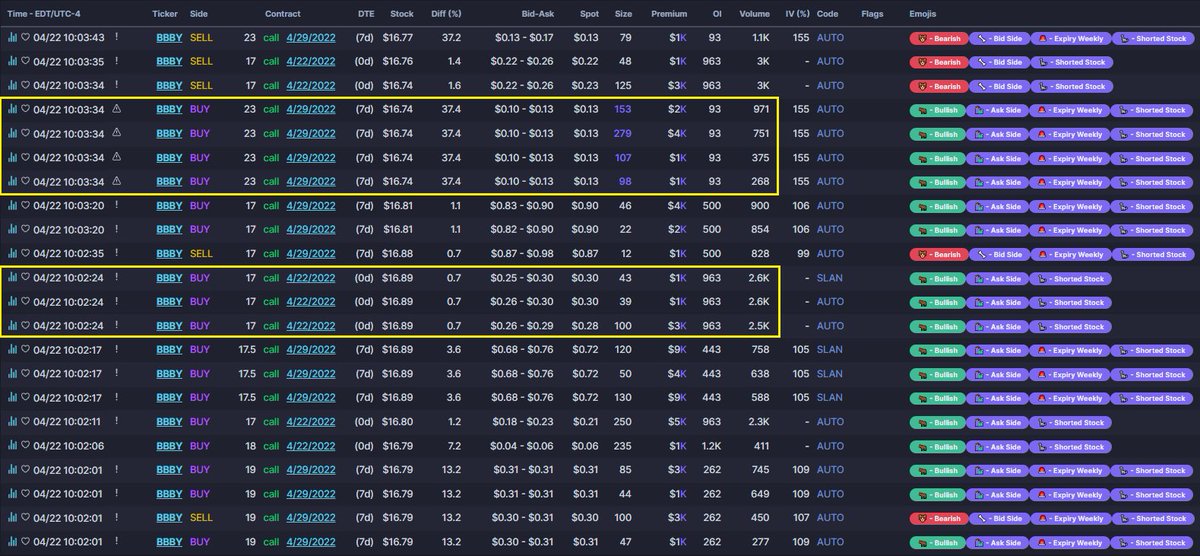Click the chart icon for 10:02:35 row
Screen dimensions: 1200x556
(12, 254)
